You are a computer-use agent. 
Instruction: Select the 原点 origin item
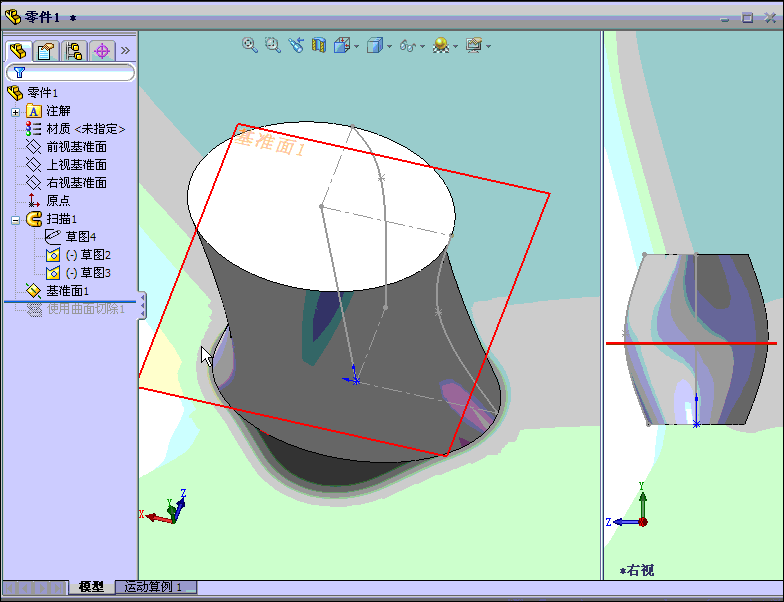coord(58,201)
